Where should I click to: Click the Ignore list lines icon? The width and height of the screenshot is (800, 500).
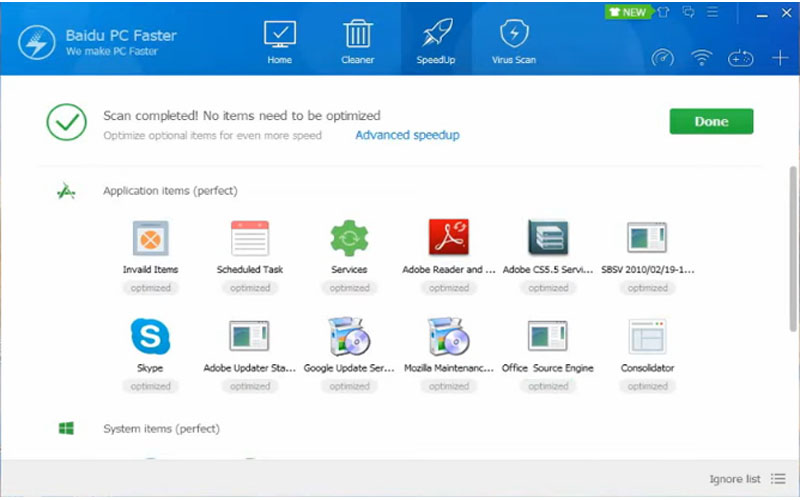(x=779, y=479)
